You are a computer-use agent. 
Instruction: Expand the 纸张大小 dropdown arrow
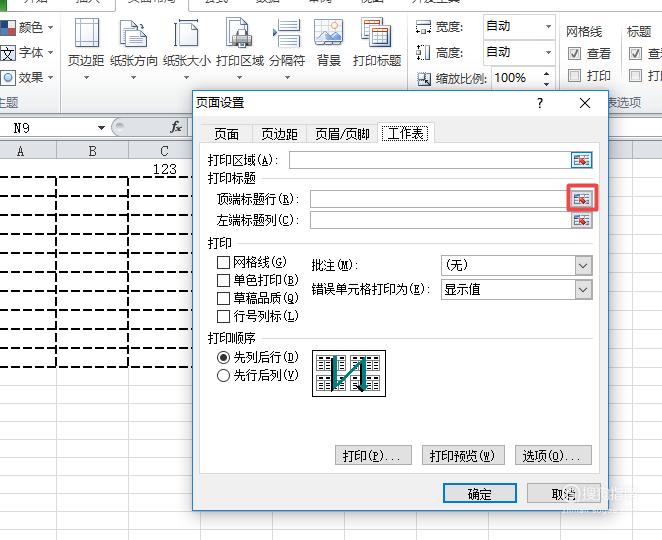187,78
